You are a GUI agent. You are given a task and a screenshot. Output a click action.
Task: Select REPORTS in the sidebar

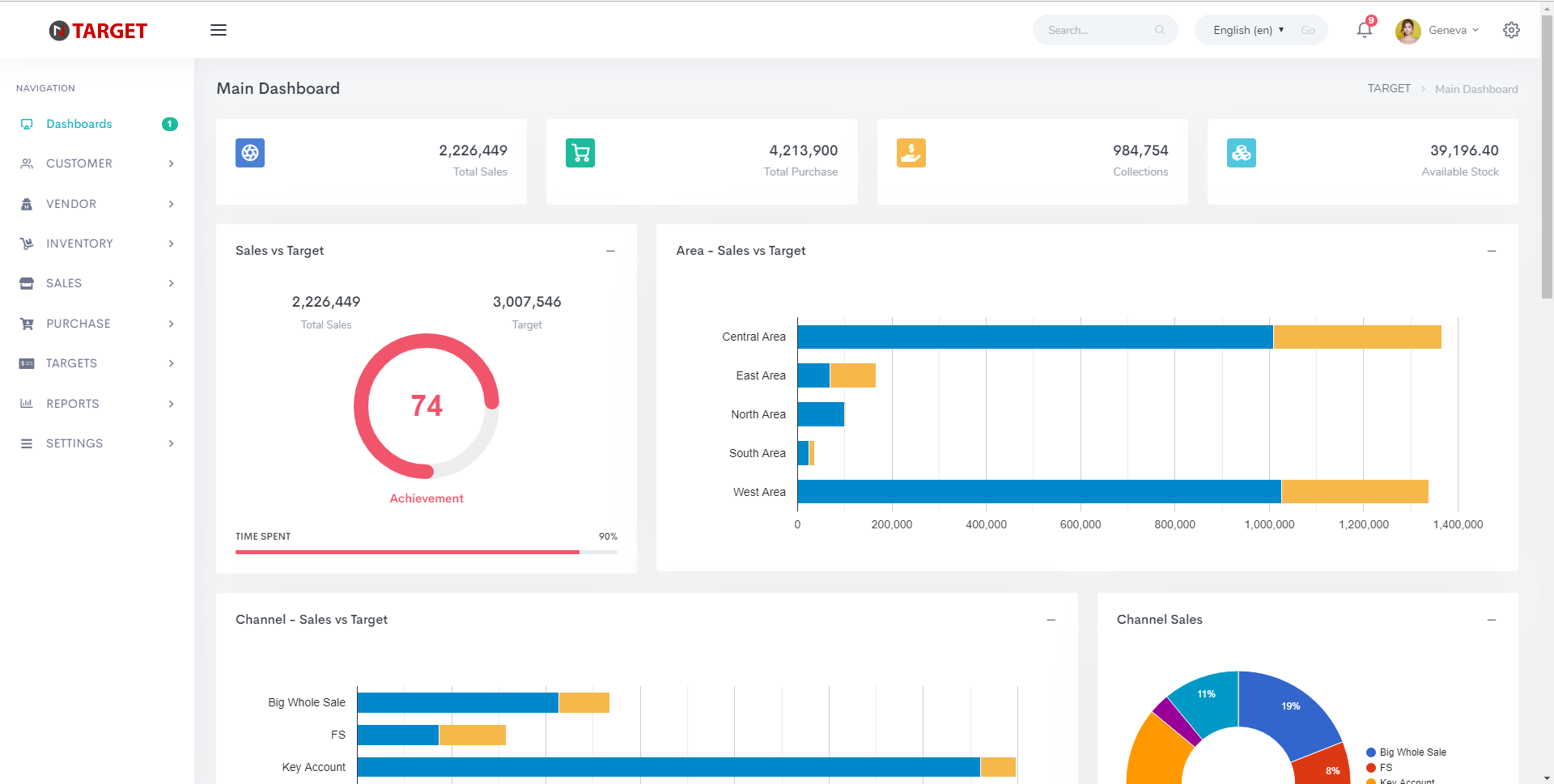[97, 404]
